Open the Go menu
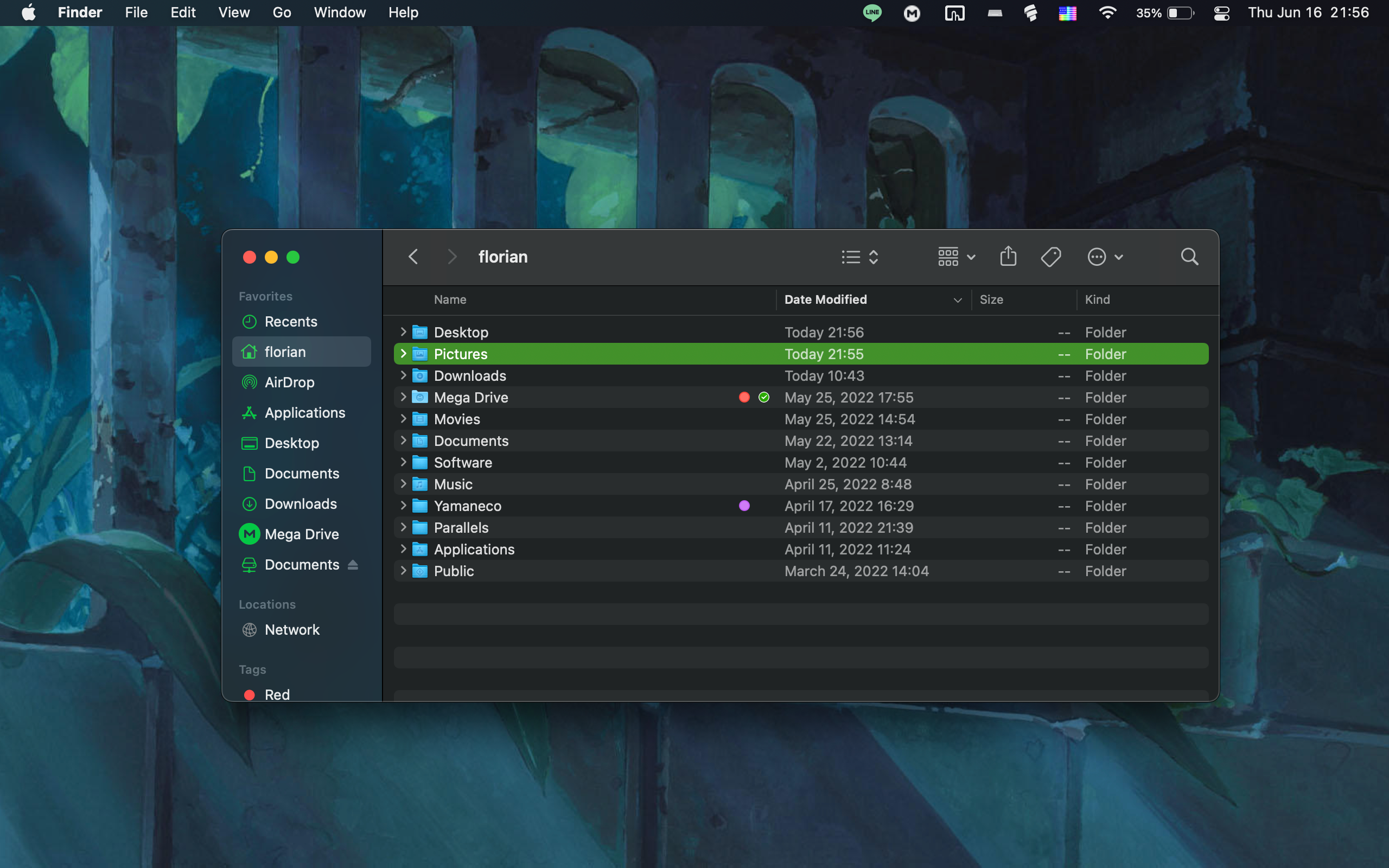This screenshot has height=868, width=1389. [281, 12]
